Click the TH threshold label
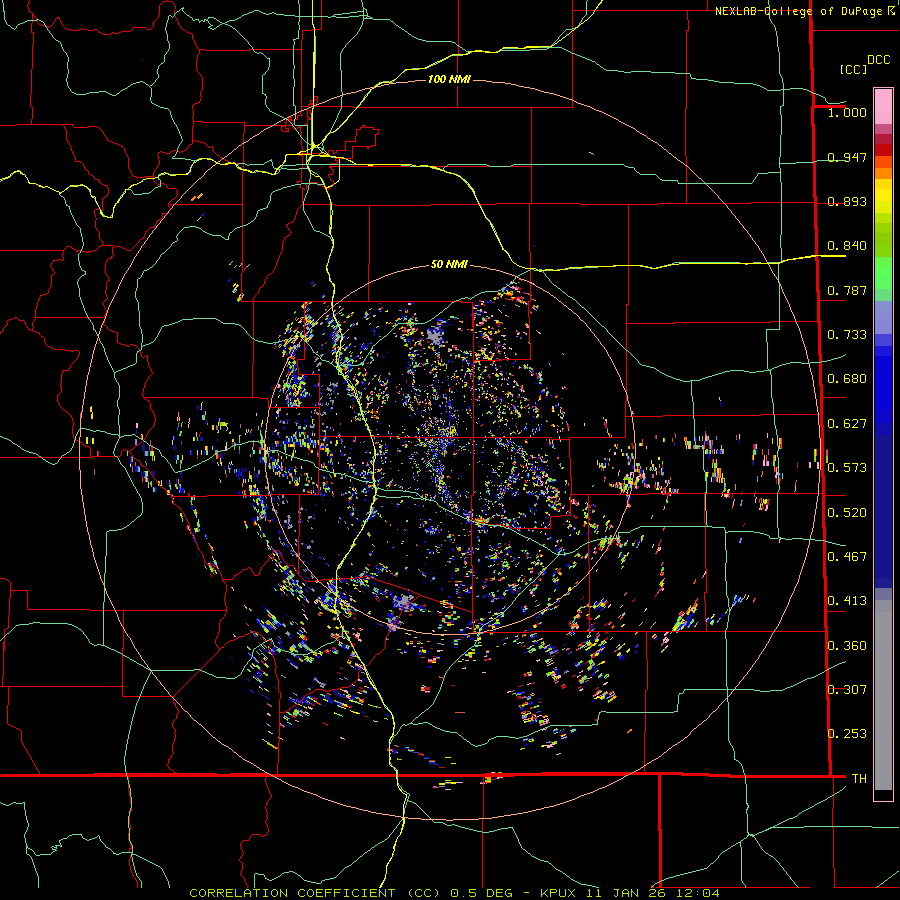Viewport: 900px width, 900px height. pyautogui.click(x=859, y=779)
